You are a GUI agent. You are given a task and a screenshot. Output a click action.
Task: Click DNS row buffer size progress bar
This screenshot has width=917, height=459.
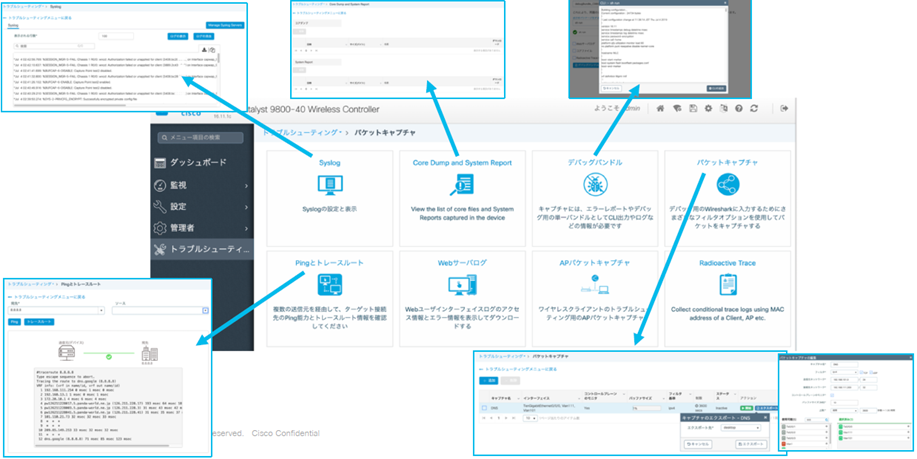pos(645,408)
